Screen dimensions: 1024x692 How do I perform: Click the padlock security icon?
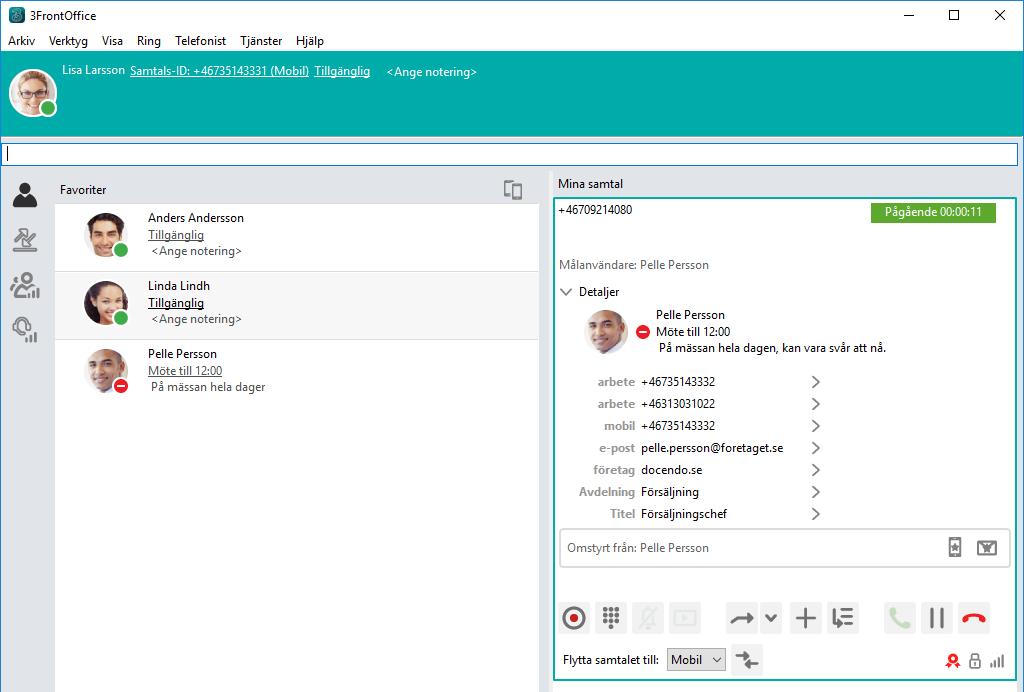click(x=975, y=661)
